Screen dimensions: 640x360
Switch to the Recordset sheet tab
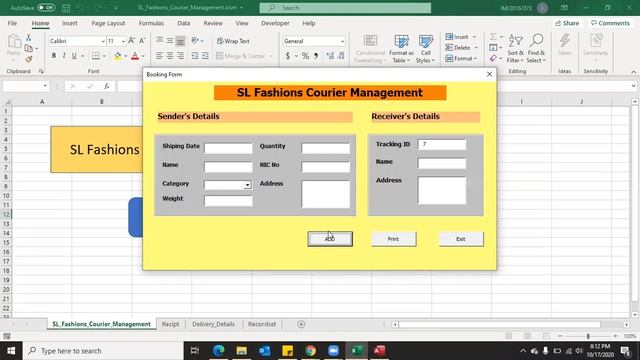point(262,324)
